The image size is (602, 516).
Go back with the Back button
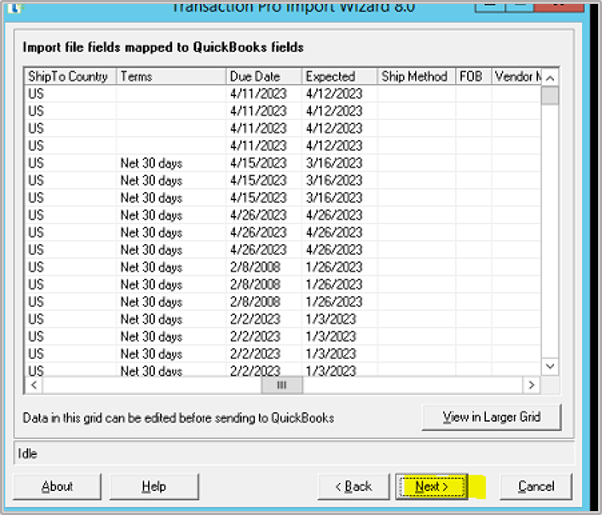354,486
